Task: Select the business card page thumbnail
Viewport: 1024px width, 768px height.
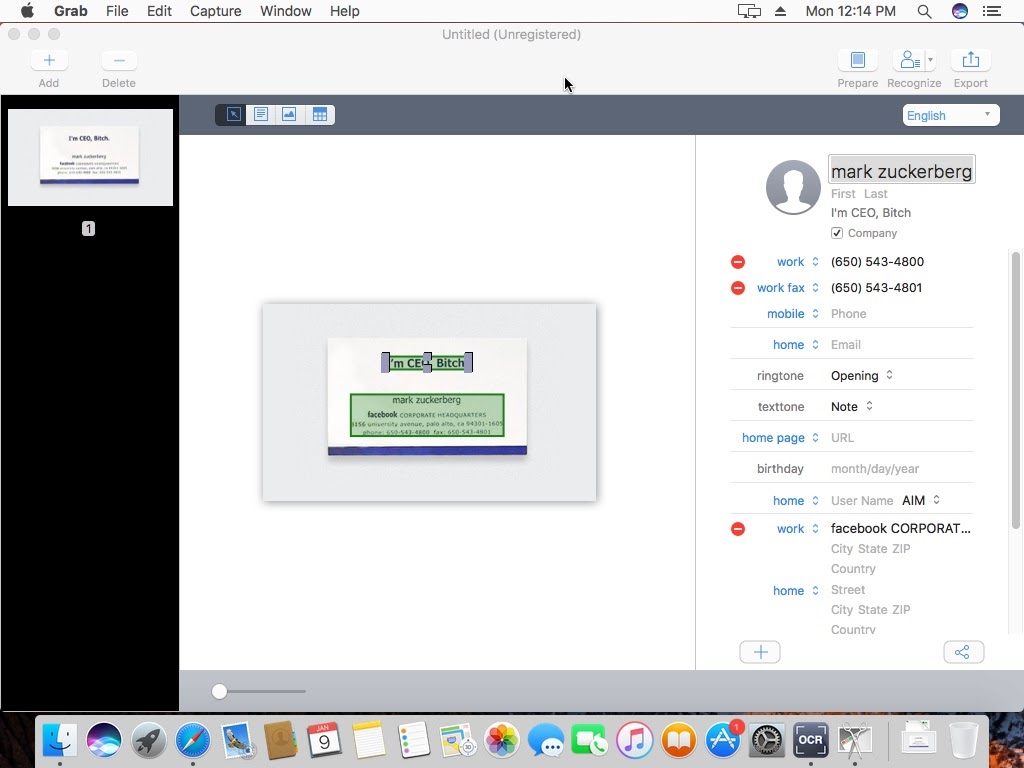Action: coord(90,157)
